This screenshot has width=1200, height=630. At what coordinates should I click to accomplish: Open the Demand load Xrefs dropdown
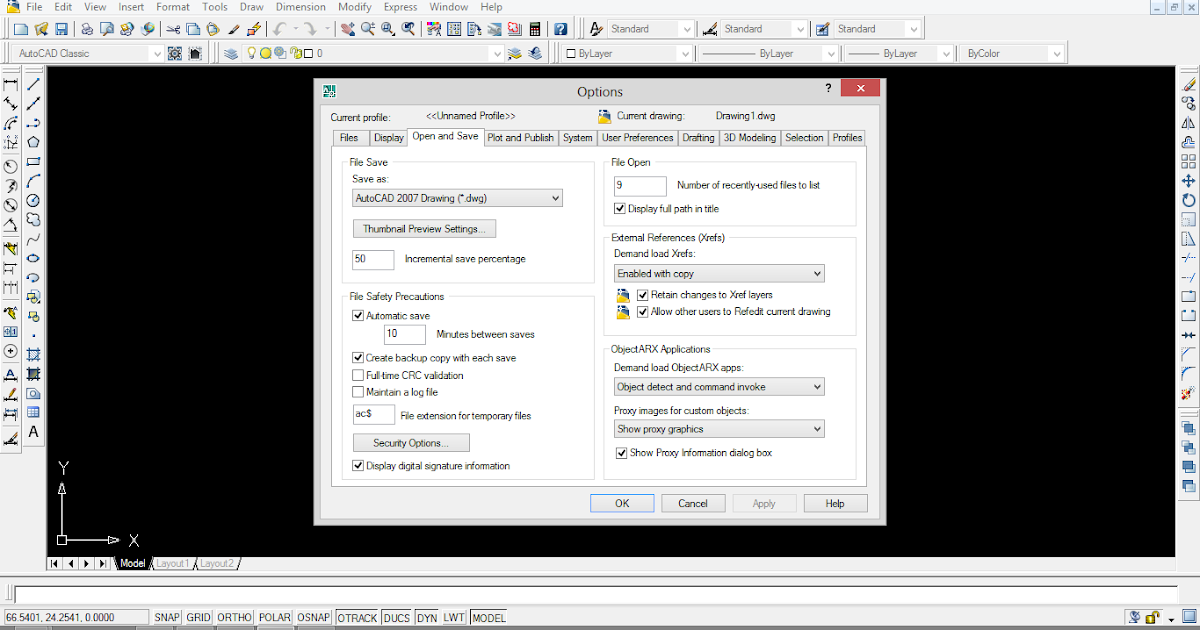tap(719, 273)
